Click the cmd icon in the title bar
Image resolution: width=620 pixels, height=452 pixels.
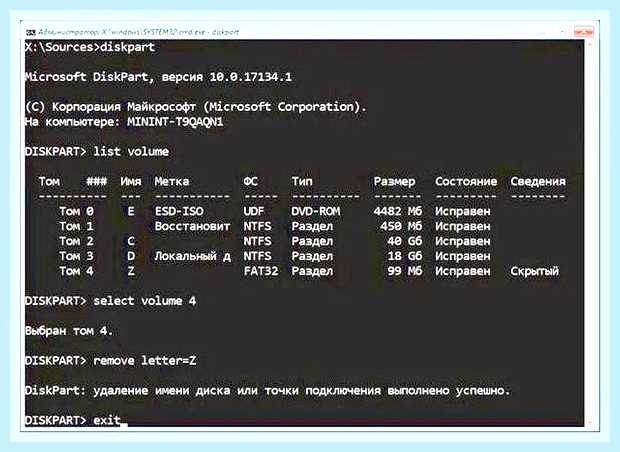coord(30,32)
